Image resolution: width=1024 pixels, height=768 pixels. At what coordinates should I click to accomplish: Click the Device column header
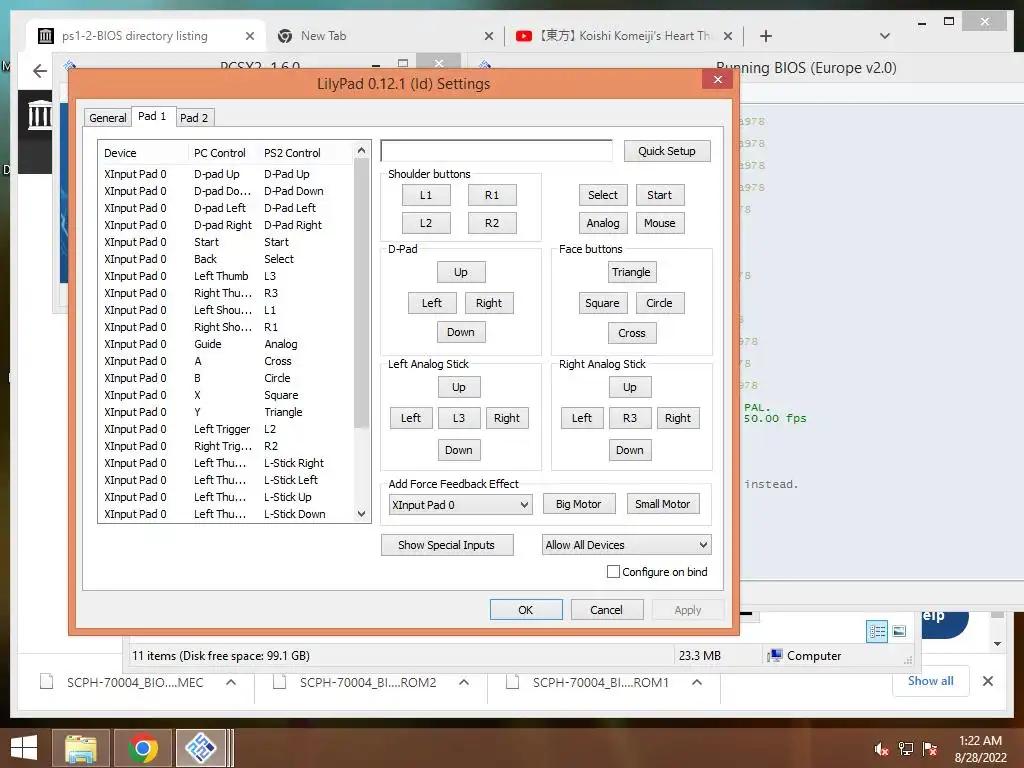tap(143, 153)
